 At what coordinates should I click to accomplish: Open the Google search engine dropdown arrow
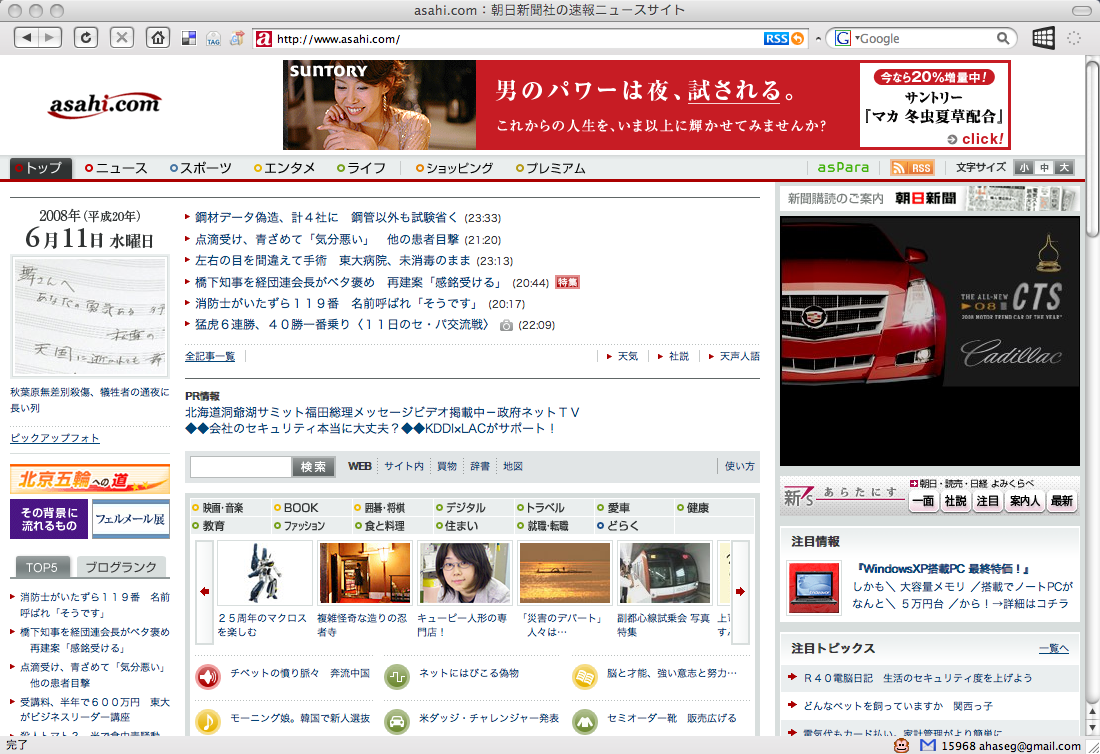click(857, 38)
